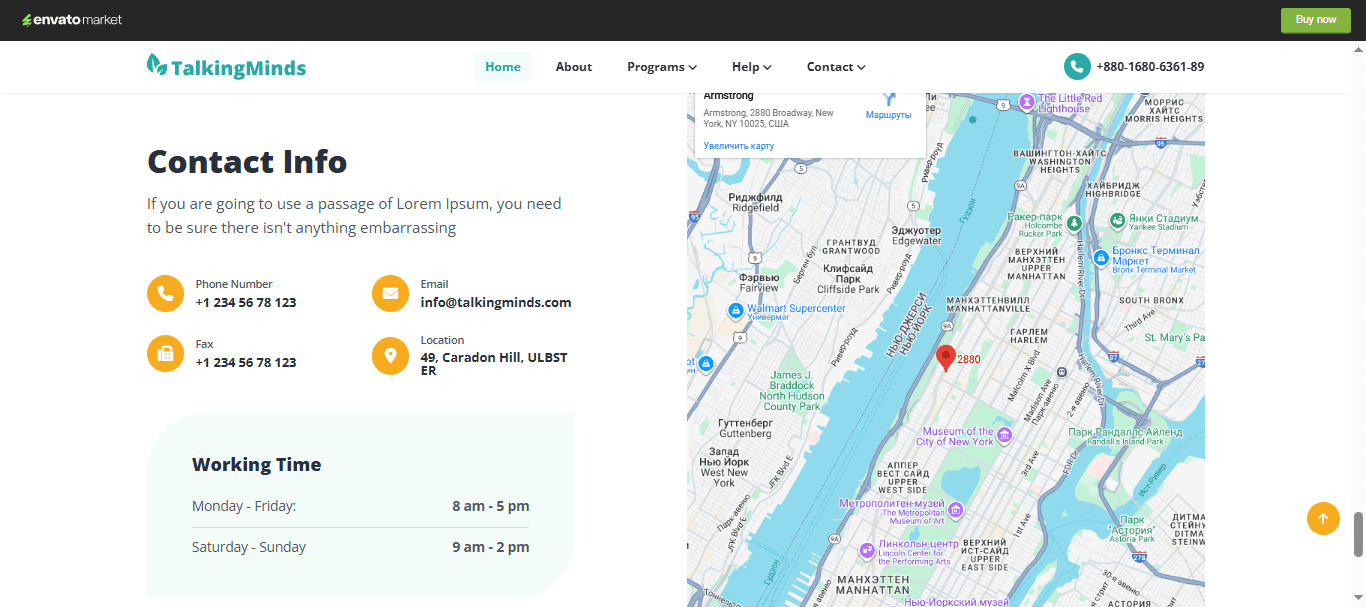Click the orange email envelope icon
This screenshot has width=1366, height=607.
(390, 293)
